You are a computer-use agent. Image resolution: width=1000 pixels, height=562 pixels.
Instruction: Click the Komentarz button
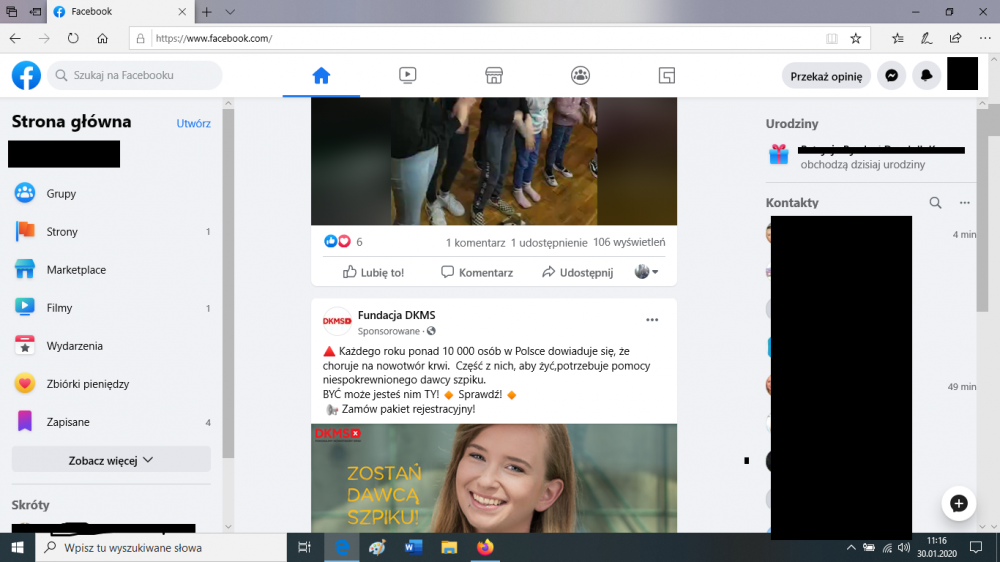477,272
